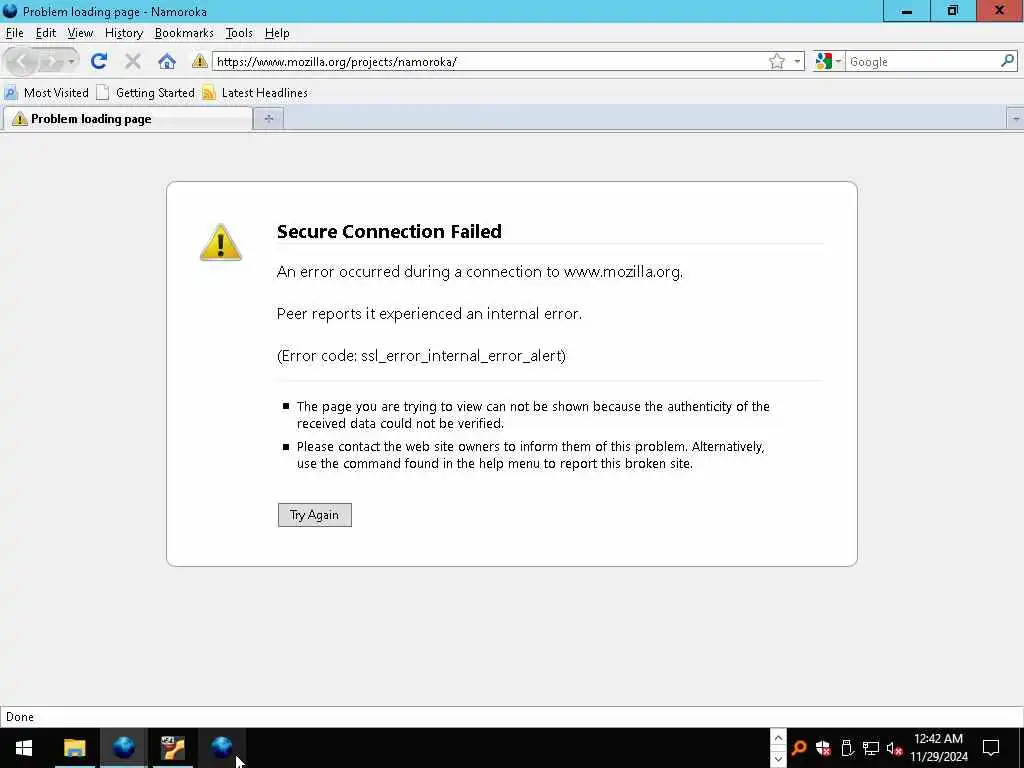Image resolution: width=1024 pixels, height=768 pixels.
Task: Click the Forward navigation arrow
Action: click(50, 61)
